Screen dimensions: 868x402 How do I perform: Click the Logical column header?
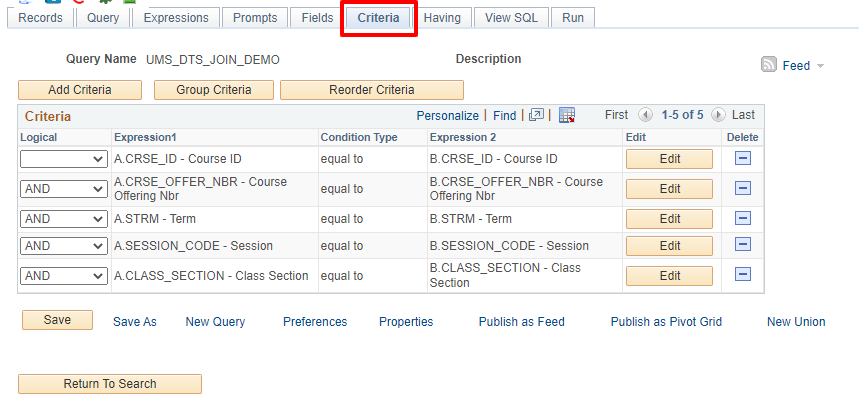tap(39, 137)
